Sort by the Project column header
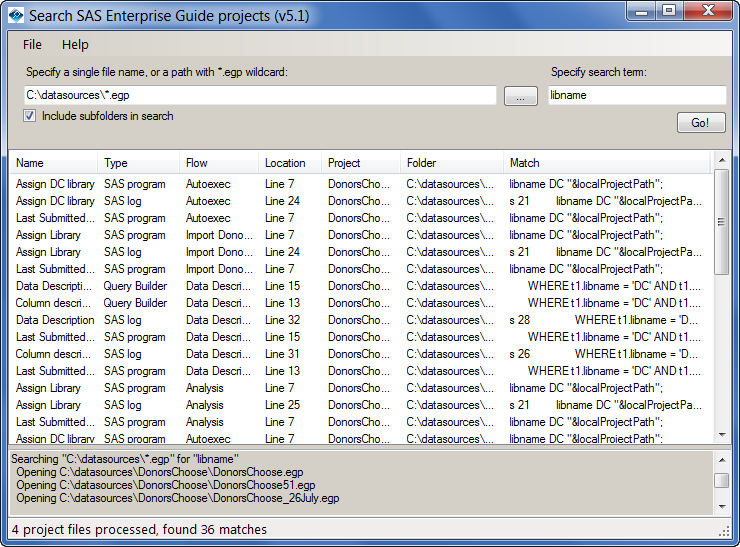 pos(361,163)
